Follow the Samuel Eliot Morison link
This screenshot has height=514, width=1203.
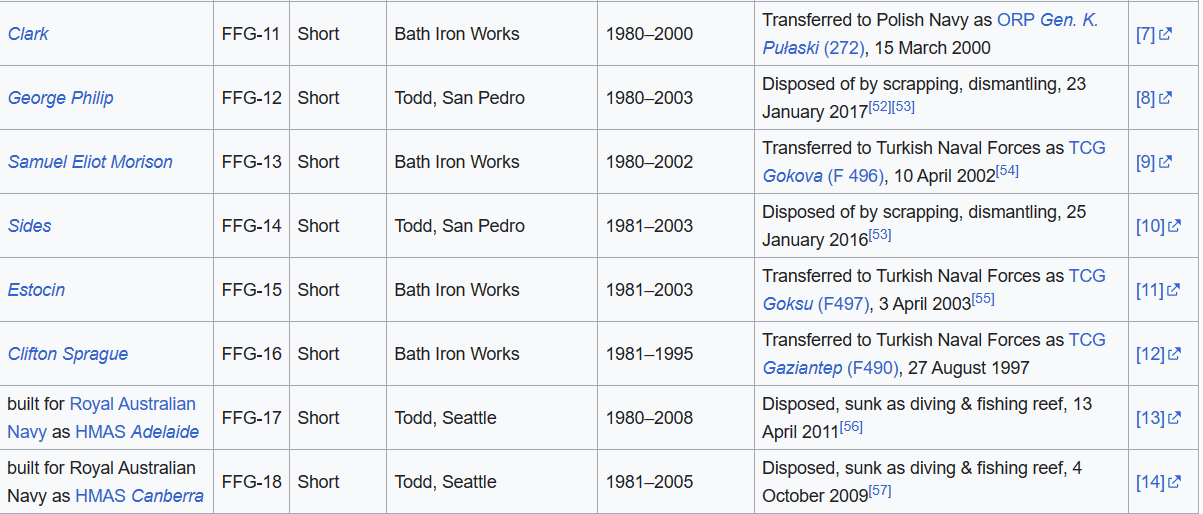pos(90,162)
